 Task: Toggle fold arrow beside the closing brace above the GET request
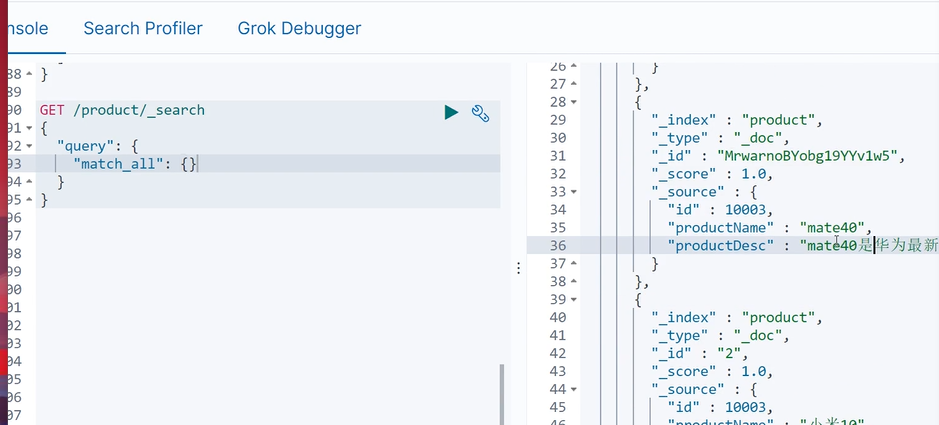coord(29,74)
